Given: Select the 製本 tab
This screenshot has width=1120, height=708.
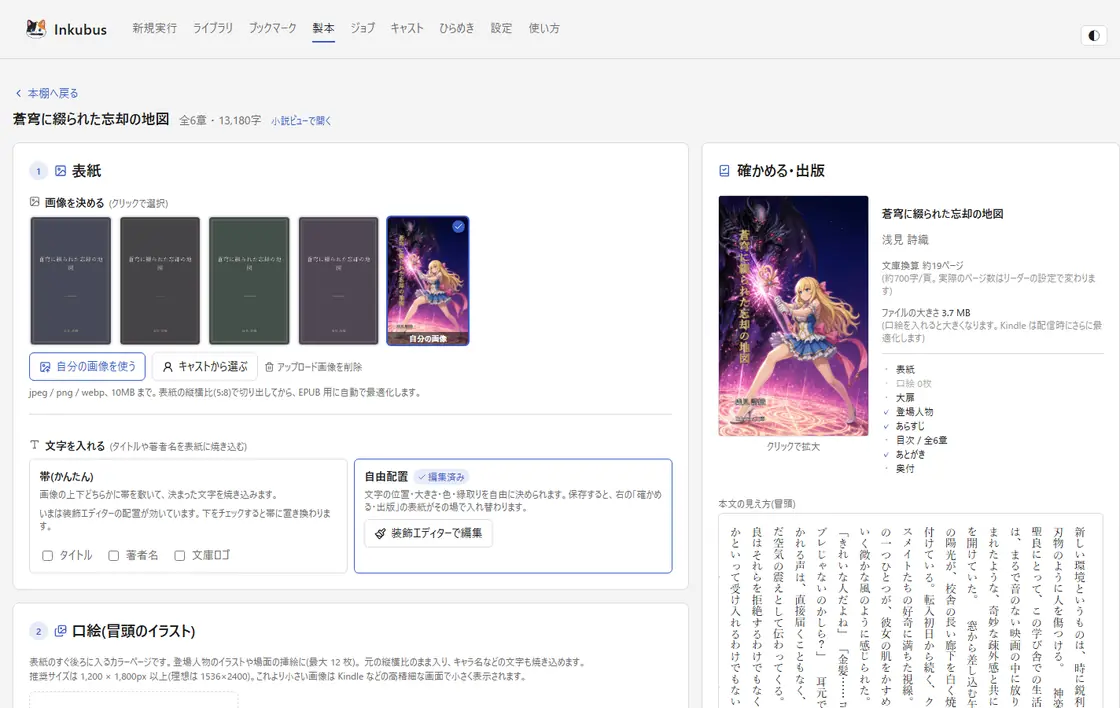Looking at the screenshot, I should [x=323, y=29].
